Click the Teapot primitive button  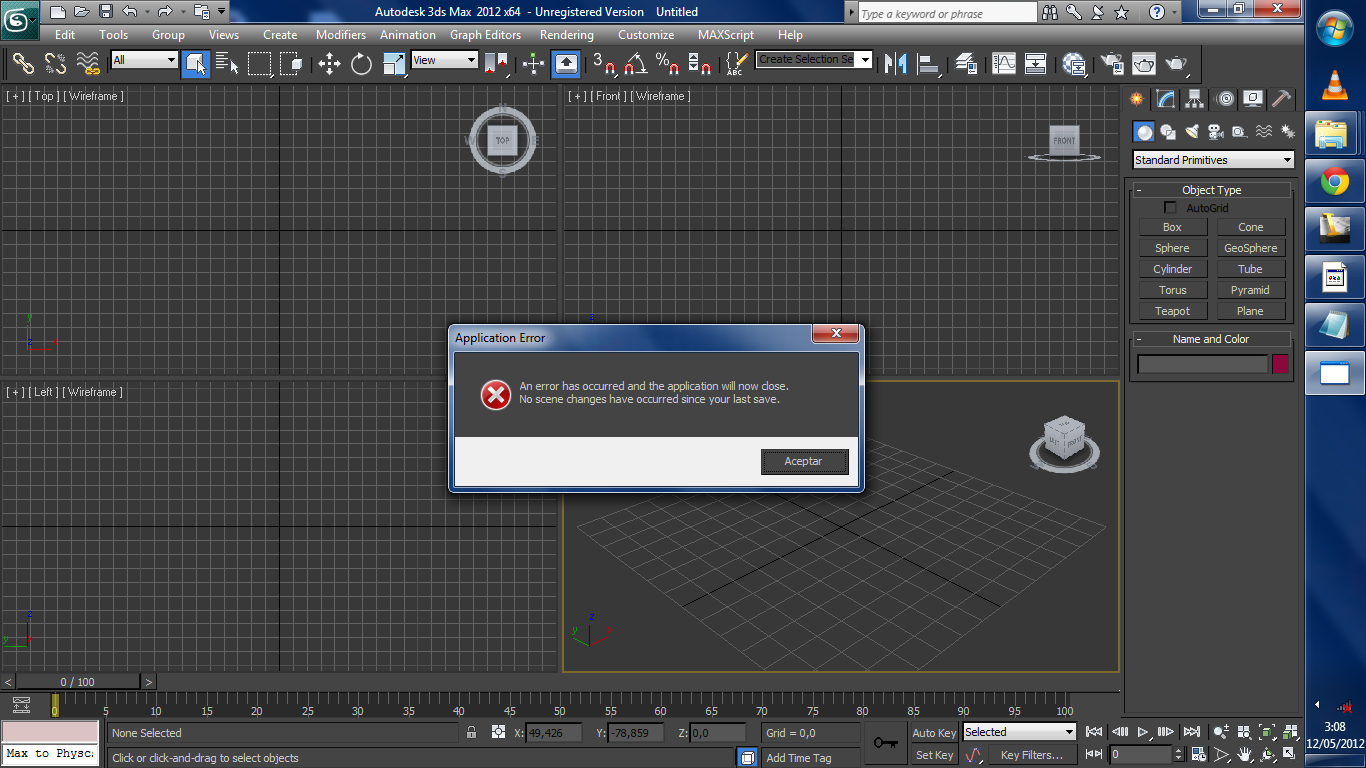click(x=1172, y=311)
